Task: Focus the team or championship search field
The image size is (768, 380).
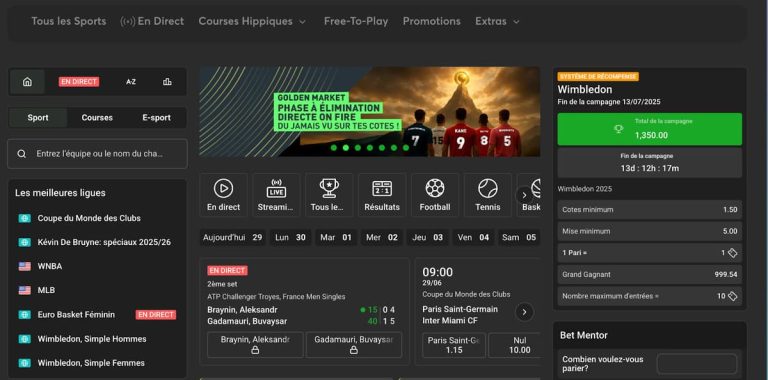Action: 97,154
